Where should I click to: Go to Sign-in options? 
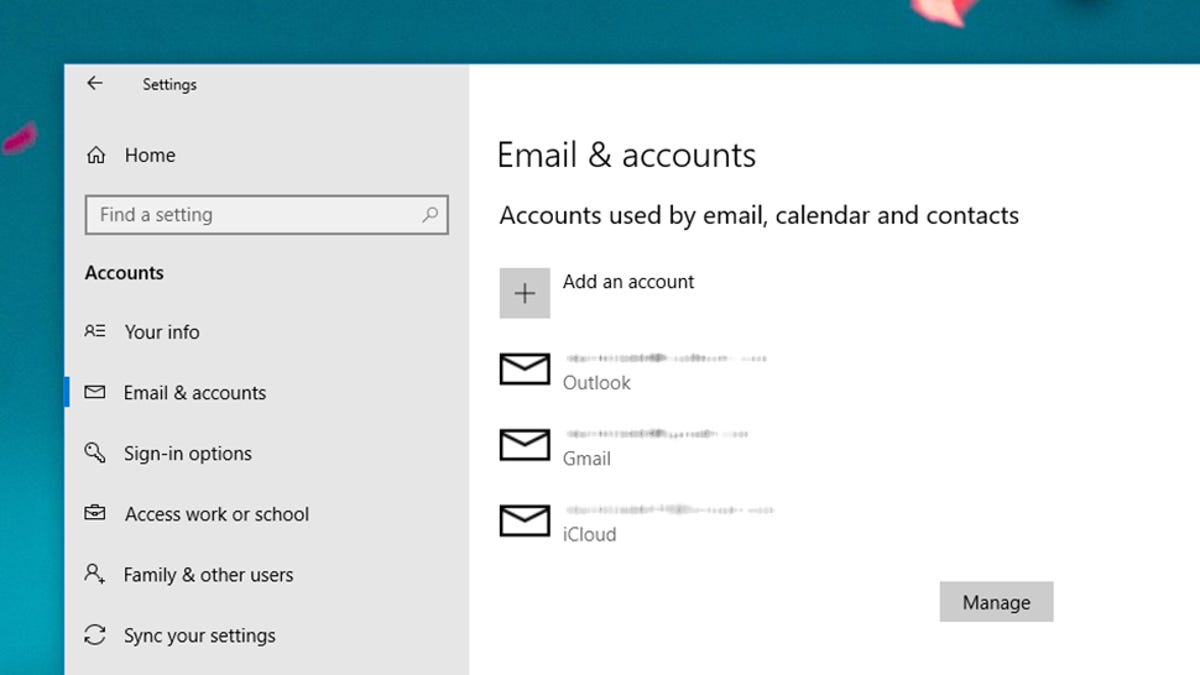click(188, 454)
